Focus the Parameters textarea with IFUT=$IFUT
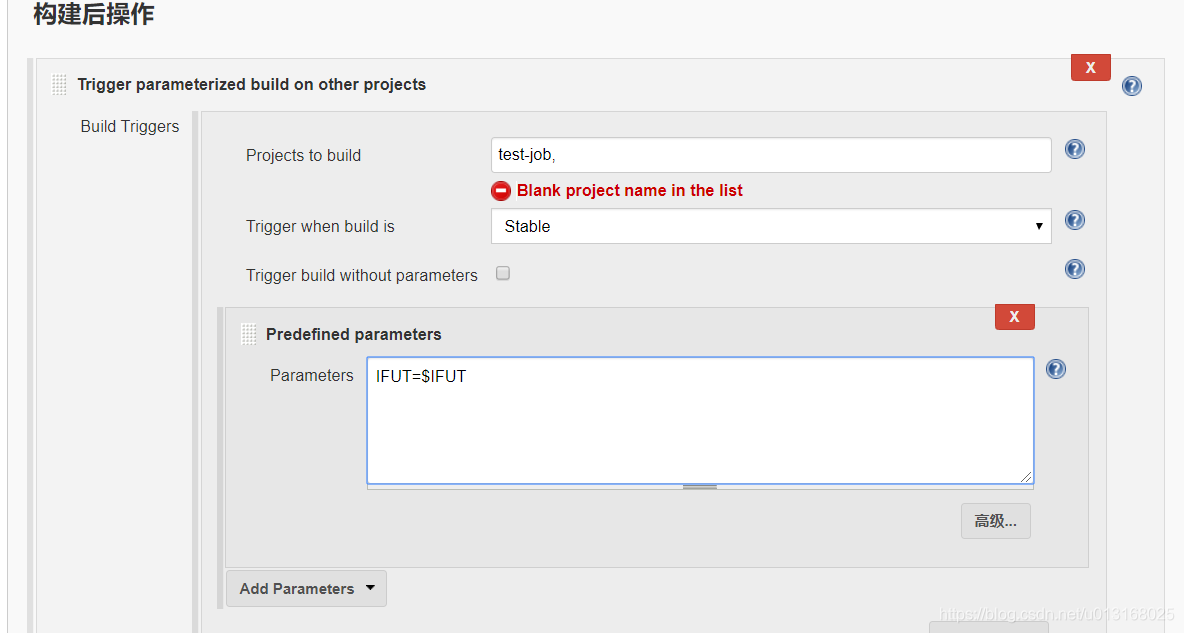1184x633 pixels. 700,420
